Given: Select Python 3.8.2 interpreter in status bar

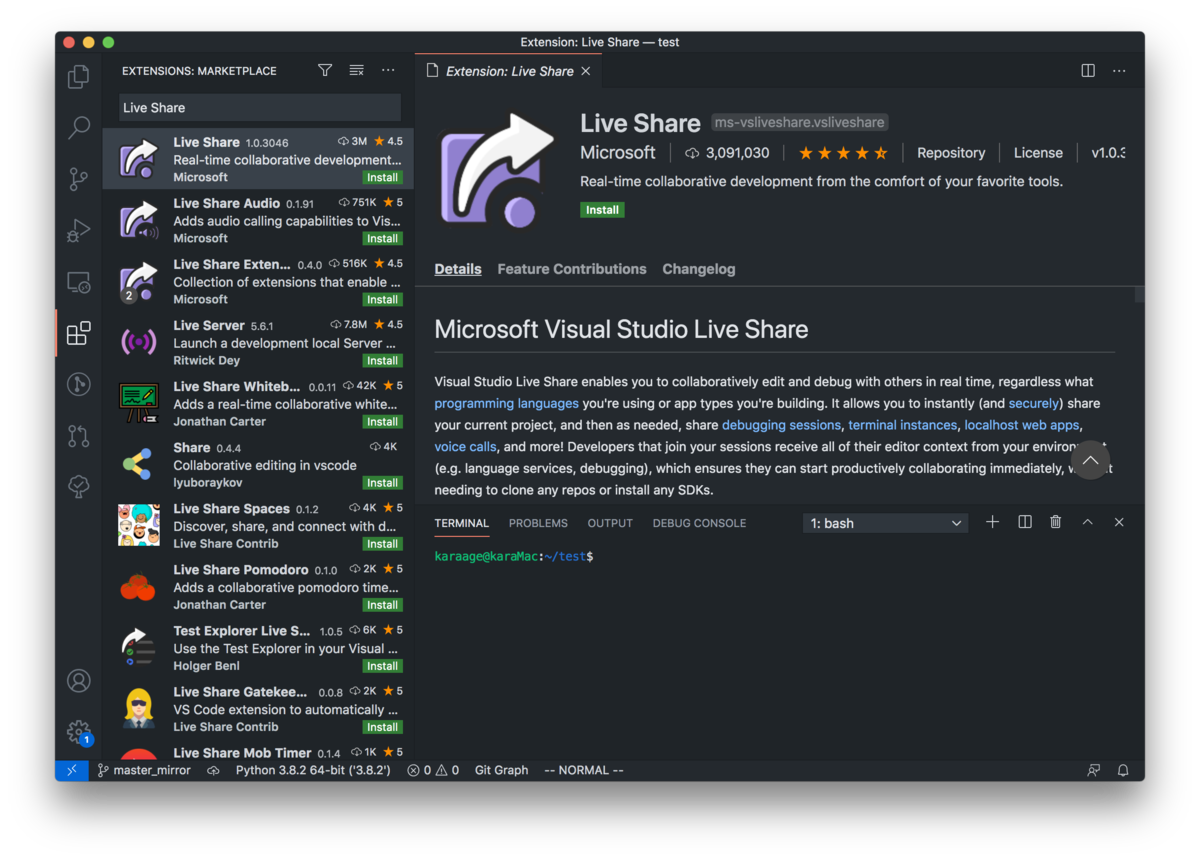Looking at the screenshot, I should tap(313, 770).
